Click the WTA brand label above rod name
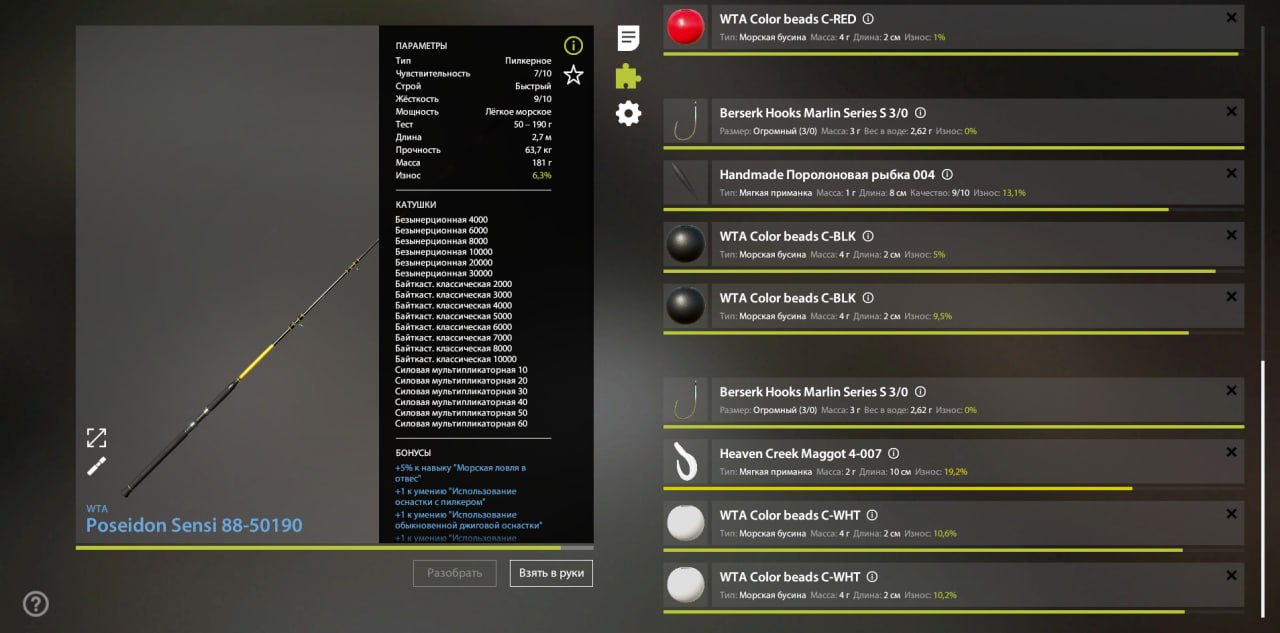This screenshot has height=633, width=1280. tap(96, 509)
